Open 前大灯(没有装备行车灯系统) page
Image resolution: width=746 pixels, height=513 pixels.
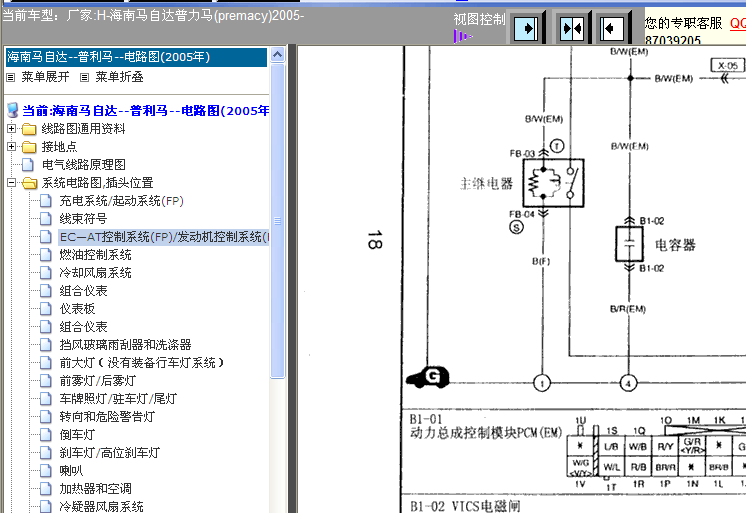point(141,363)
